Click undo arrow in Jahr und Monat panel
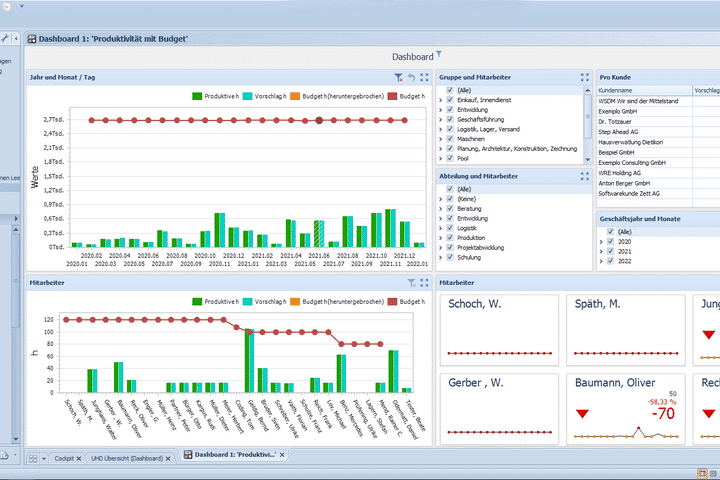Screen dimensions: 720x480 [x=411, y=77]
